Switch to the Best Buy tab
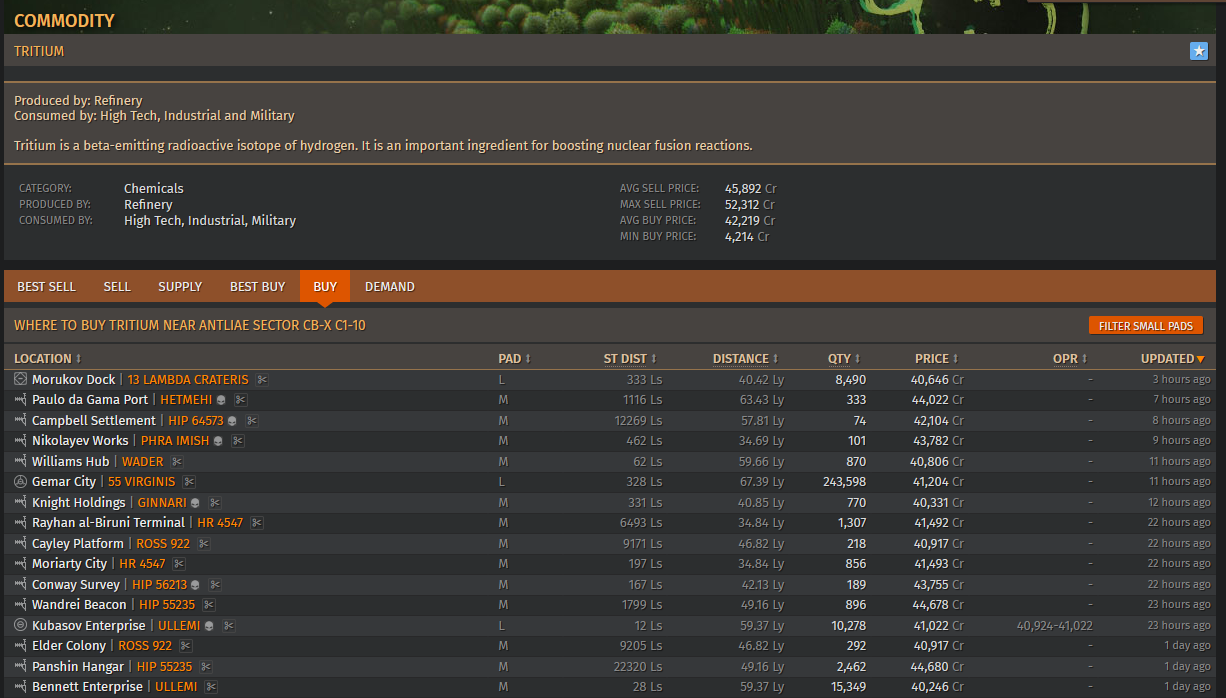Image resolution: width=1226 pixels, height=698 pixels. tap(258, 287)
